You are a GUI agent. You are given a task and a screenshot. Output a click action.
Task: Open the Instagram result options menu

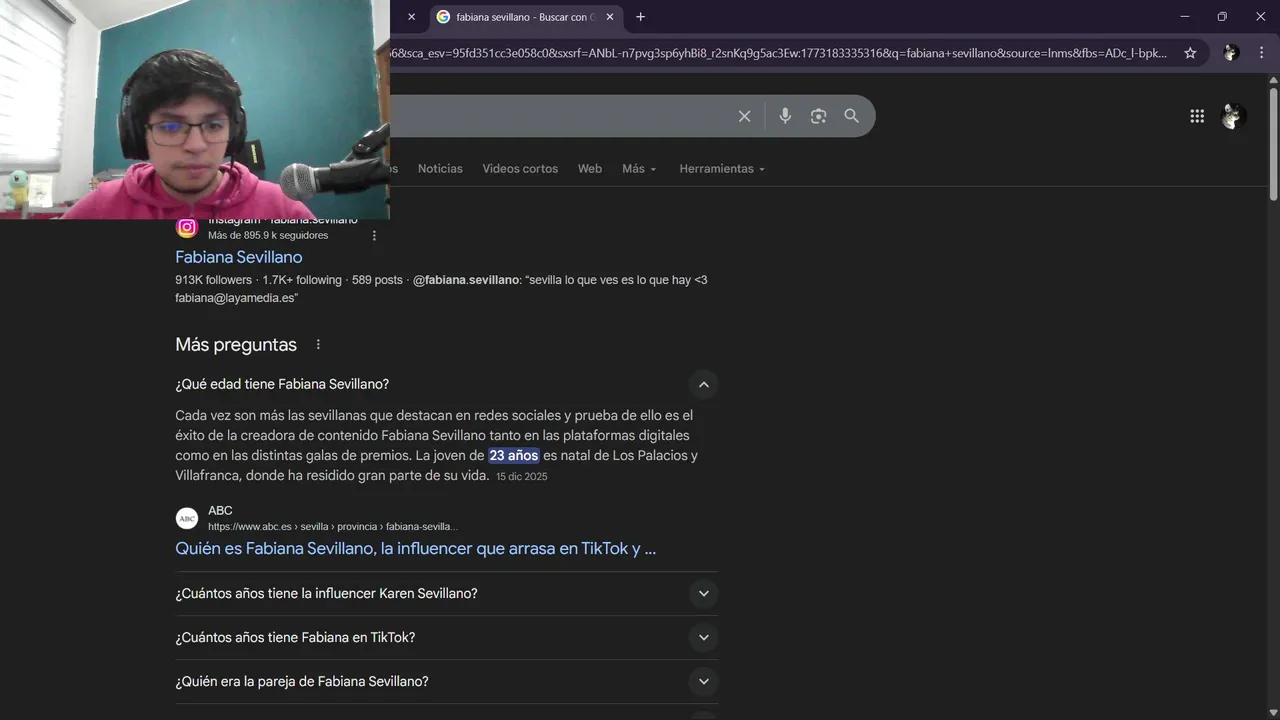374,236
